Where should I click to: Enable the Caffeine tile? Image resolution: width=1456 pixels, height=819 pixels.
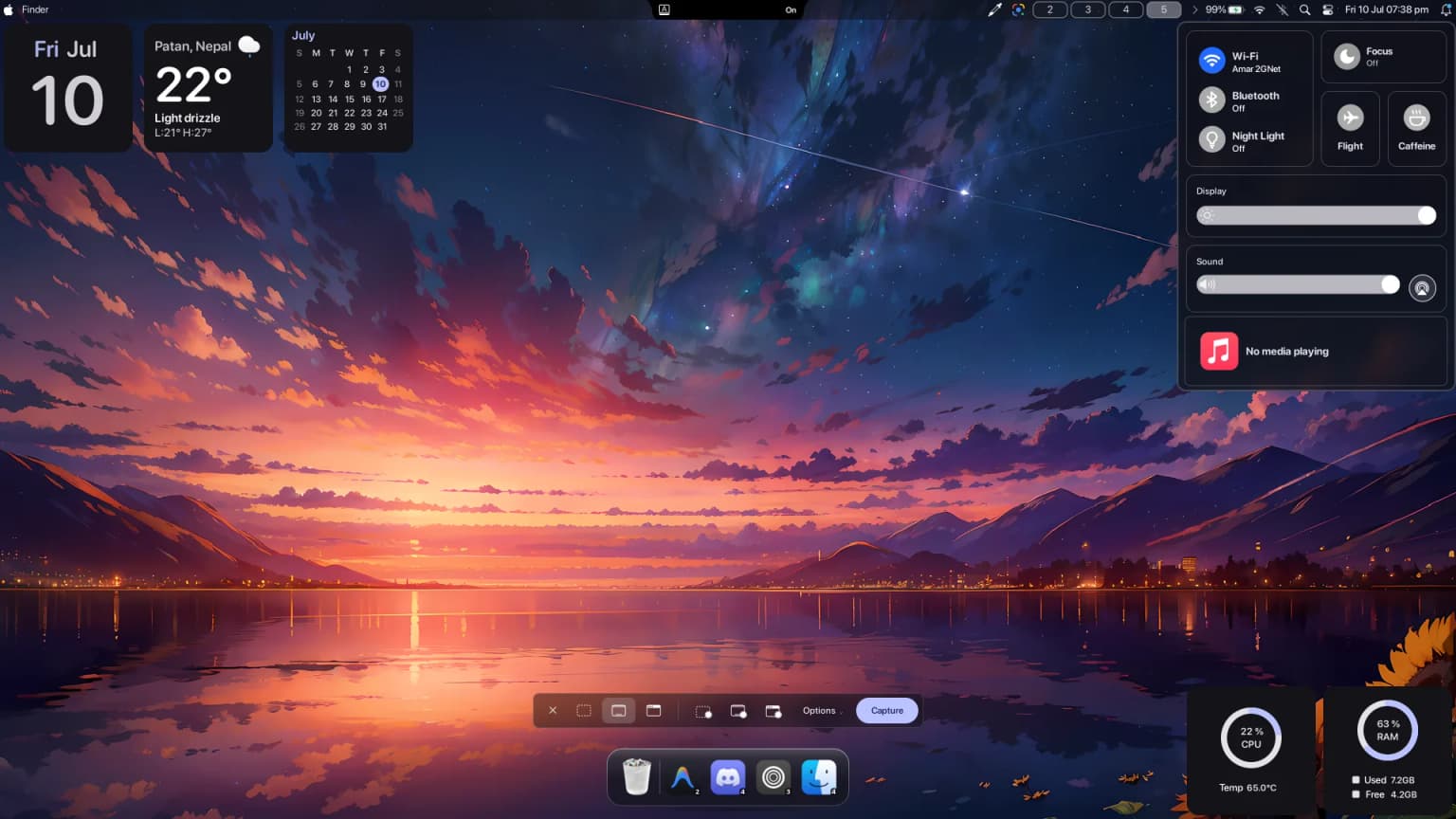click(x=1416, y=129)
